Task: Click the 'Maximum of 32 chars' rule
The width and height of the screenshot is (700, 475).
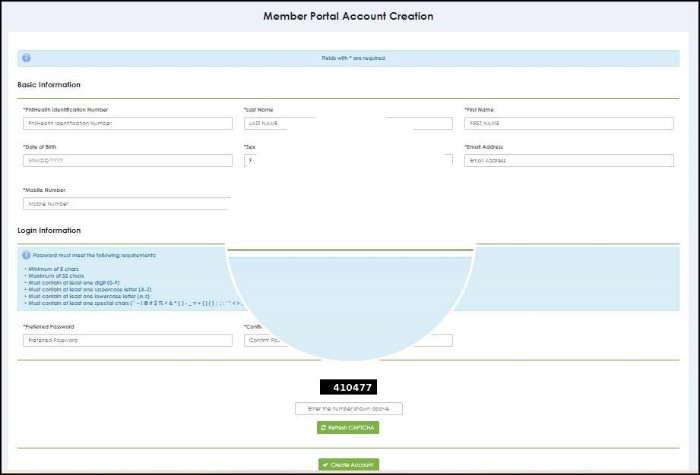Action: pyautogui.click(x=56, y=276)
